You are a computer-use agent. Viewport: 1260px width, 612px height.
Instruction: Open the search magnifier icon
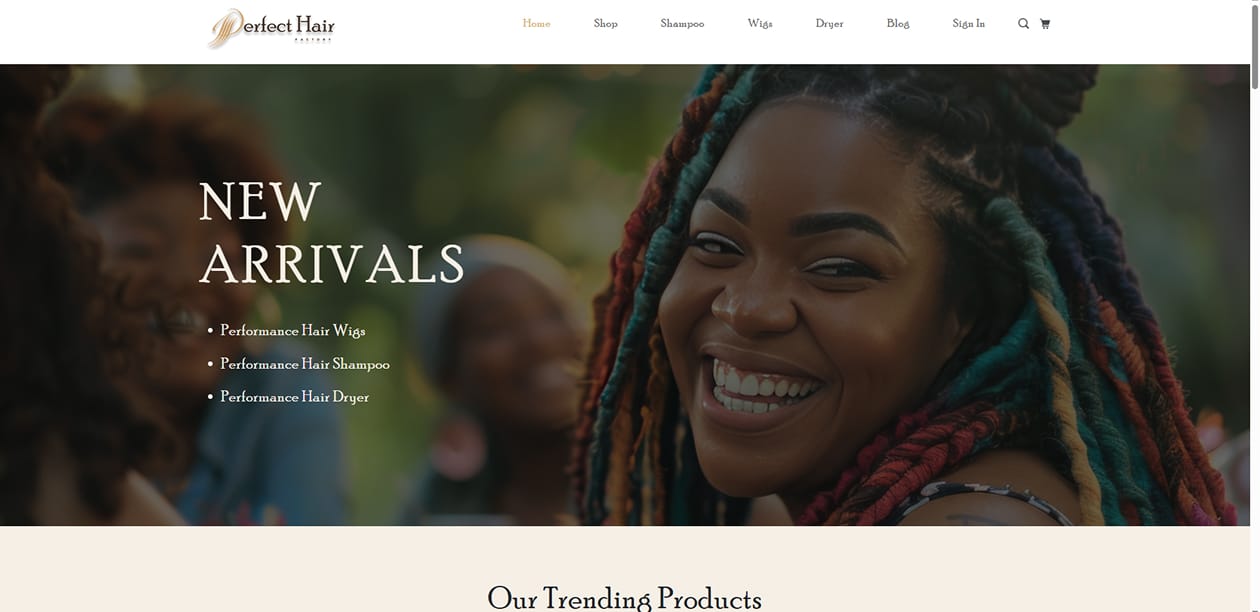coord(1023,24)
